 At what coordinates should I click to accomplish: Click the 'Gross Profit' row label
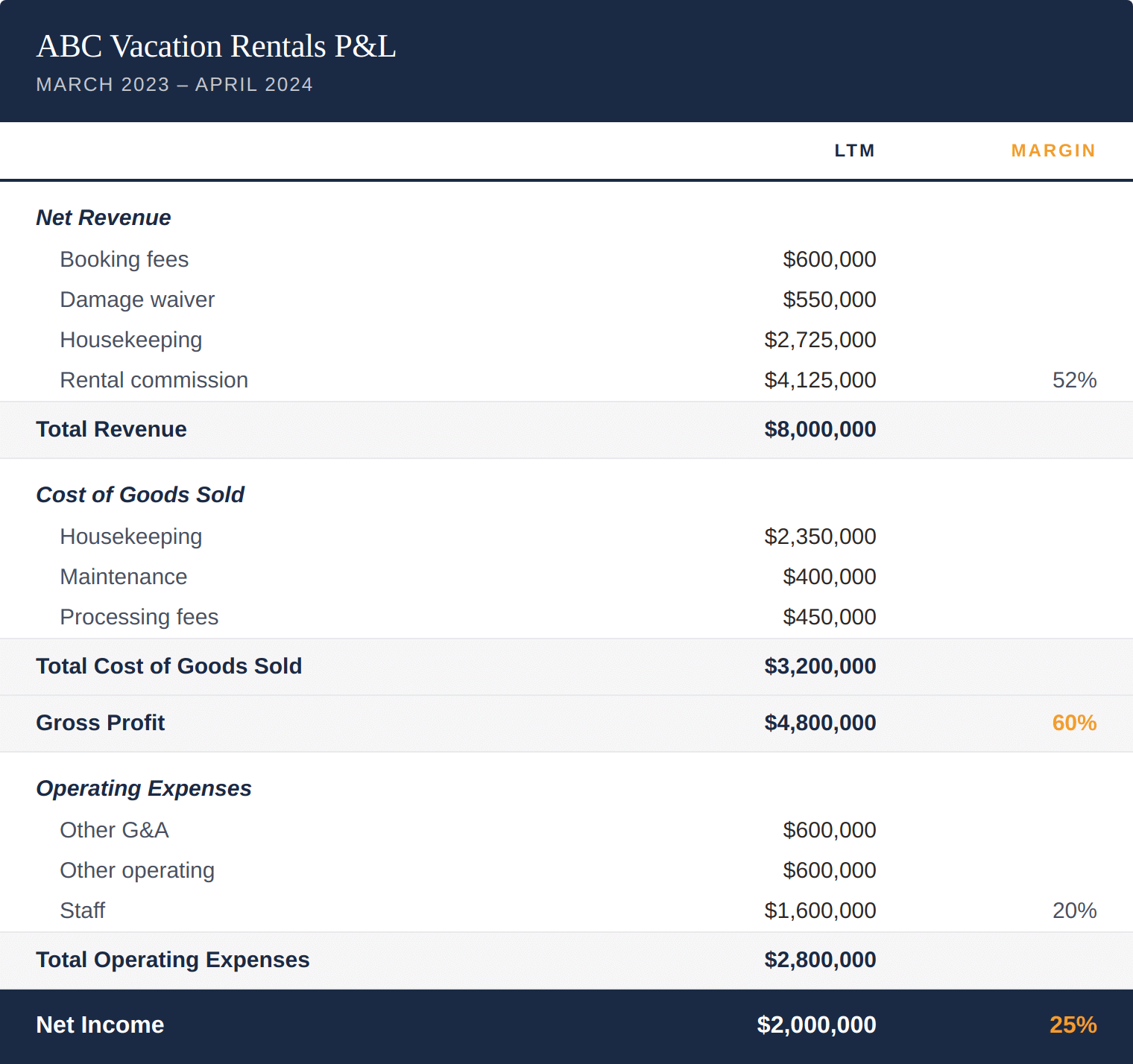point(101,723)
